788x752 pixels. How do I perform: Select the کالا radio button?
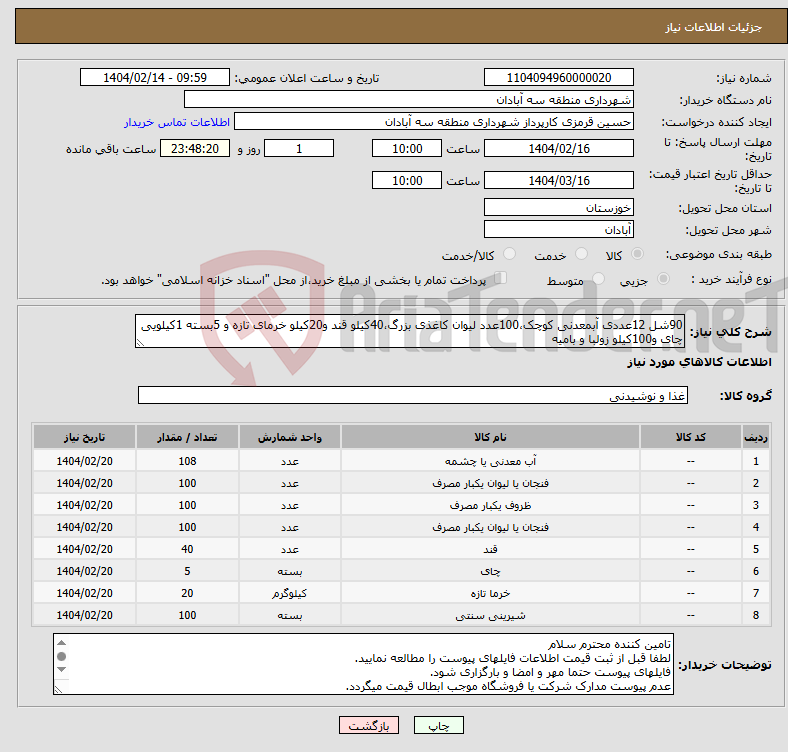[637, 254]
